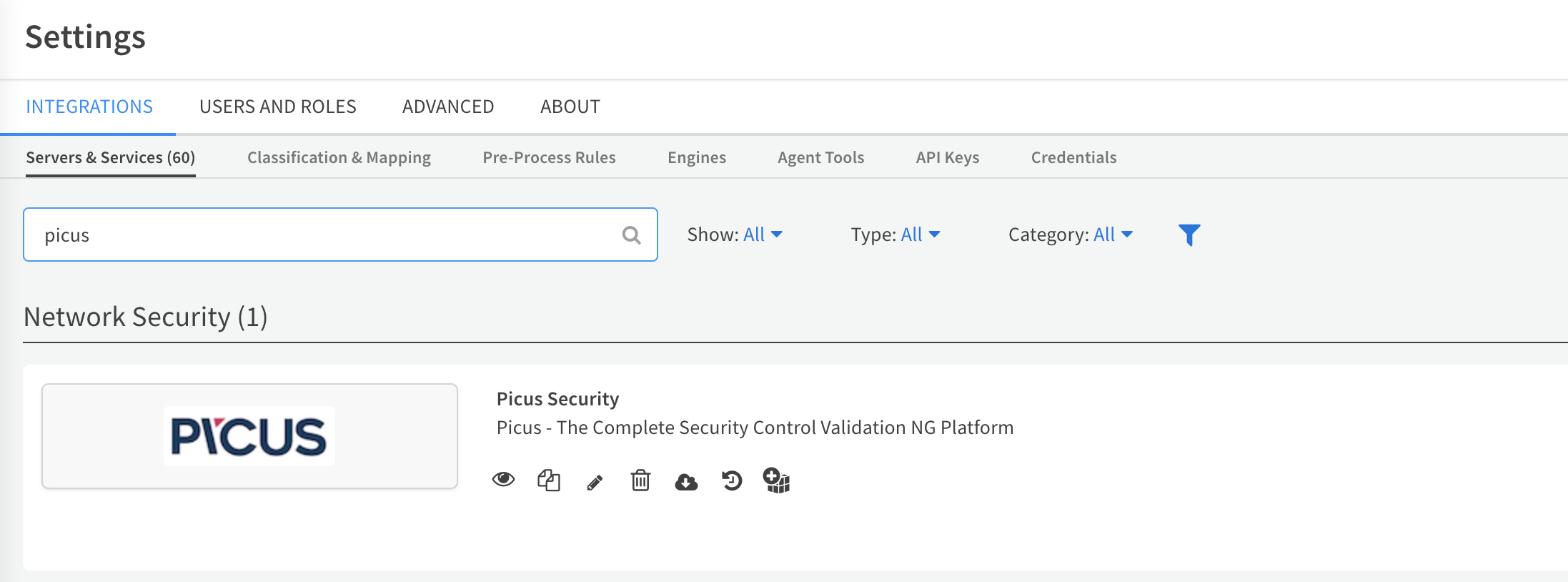Viewport: 1568px width, 582px height.
Task: Click the magnifier icon in the search box
Action: point(631,235)
